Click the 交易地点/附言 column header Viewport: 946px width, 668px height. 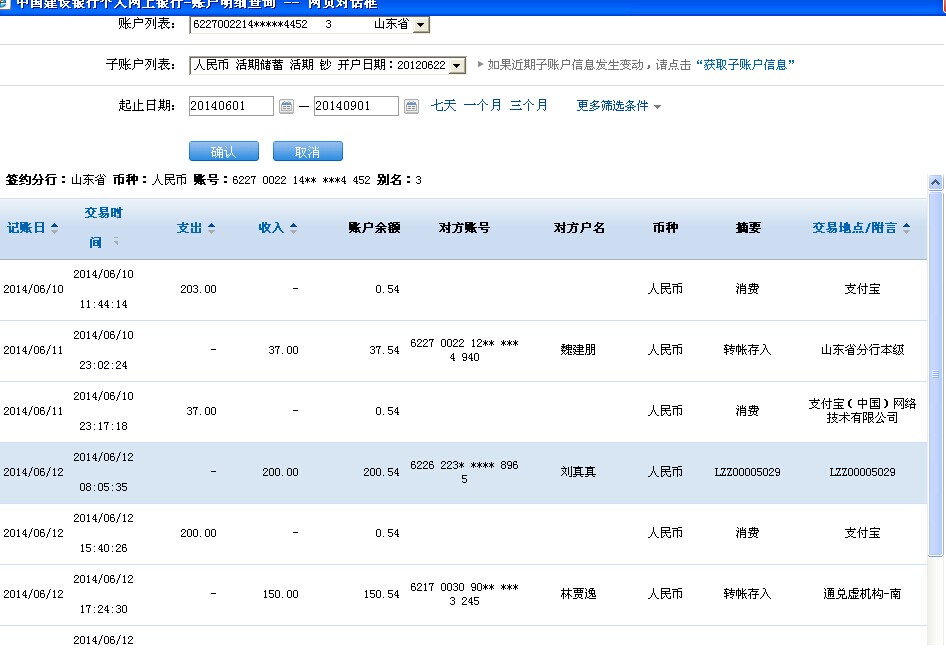click(x=854, y=227)
